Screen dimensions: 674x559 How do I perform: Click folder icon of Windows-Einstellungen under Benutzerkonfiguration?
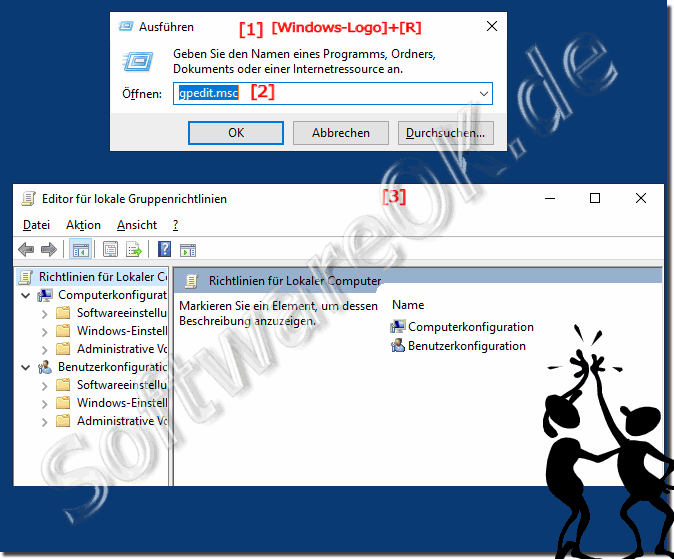tap(63, 402)
